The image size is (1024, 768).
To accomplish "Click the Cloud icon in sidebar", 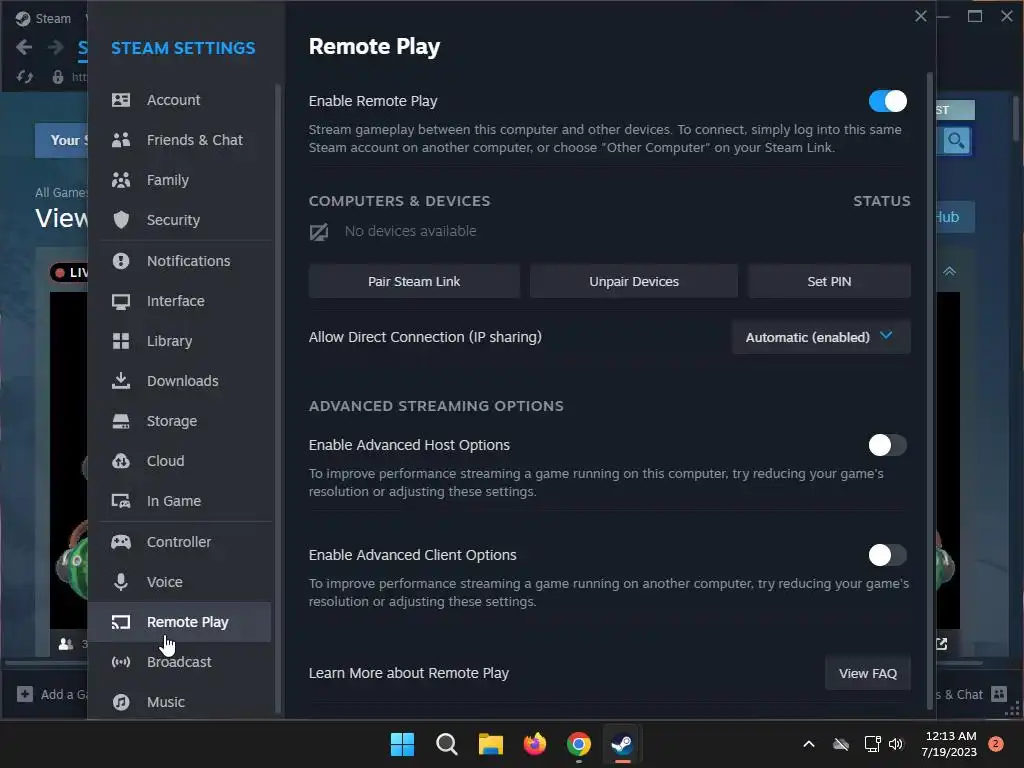I will click(121, 461).
